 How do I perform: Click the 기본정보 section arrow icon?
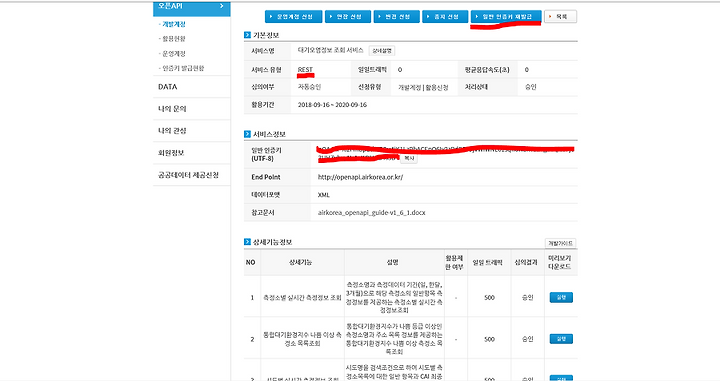coord(248,35)
